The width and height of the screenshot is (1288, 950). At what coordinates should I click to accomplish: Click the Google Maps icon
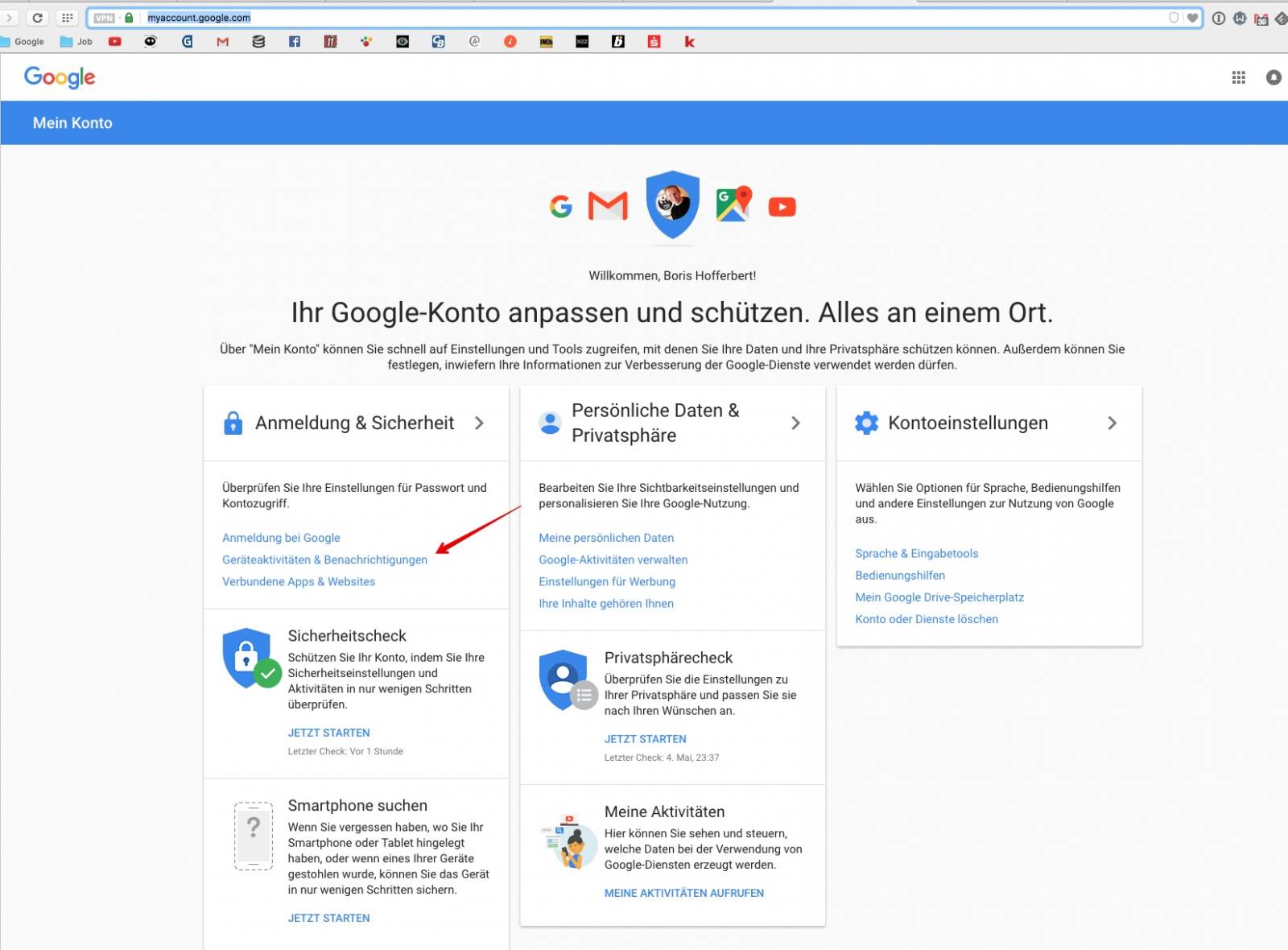[733, 204]
